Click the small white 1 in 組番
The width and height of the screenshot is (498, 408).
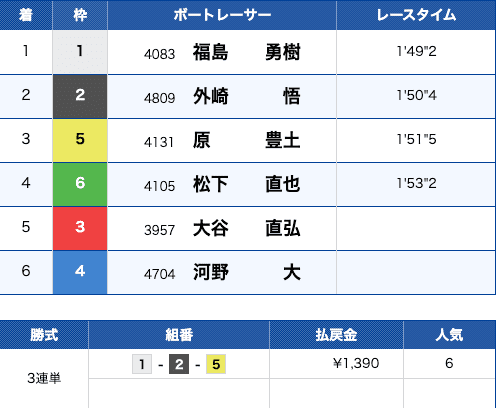pos(142,364)
